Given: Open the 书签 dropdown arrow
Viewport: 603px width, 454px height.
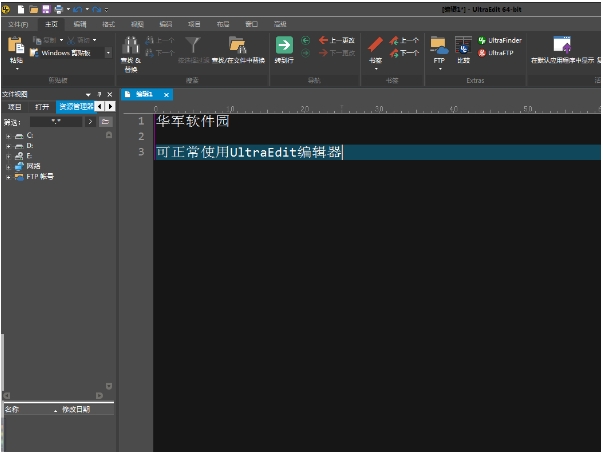Looking at the screenshot, I should 376,69.
